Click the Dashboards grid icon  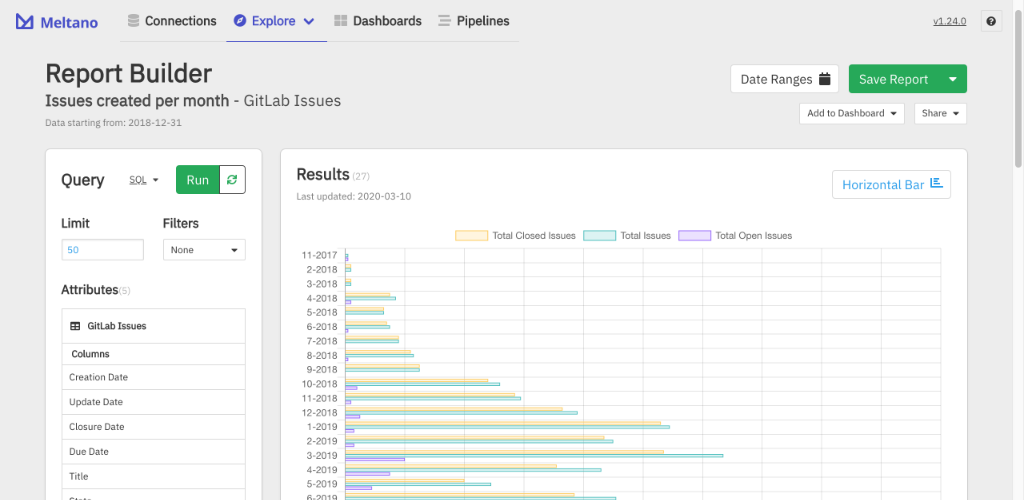click(340, 21)
